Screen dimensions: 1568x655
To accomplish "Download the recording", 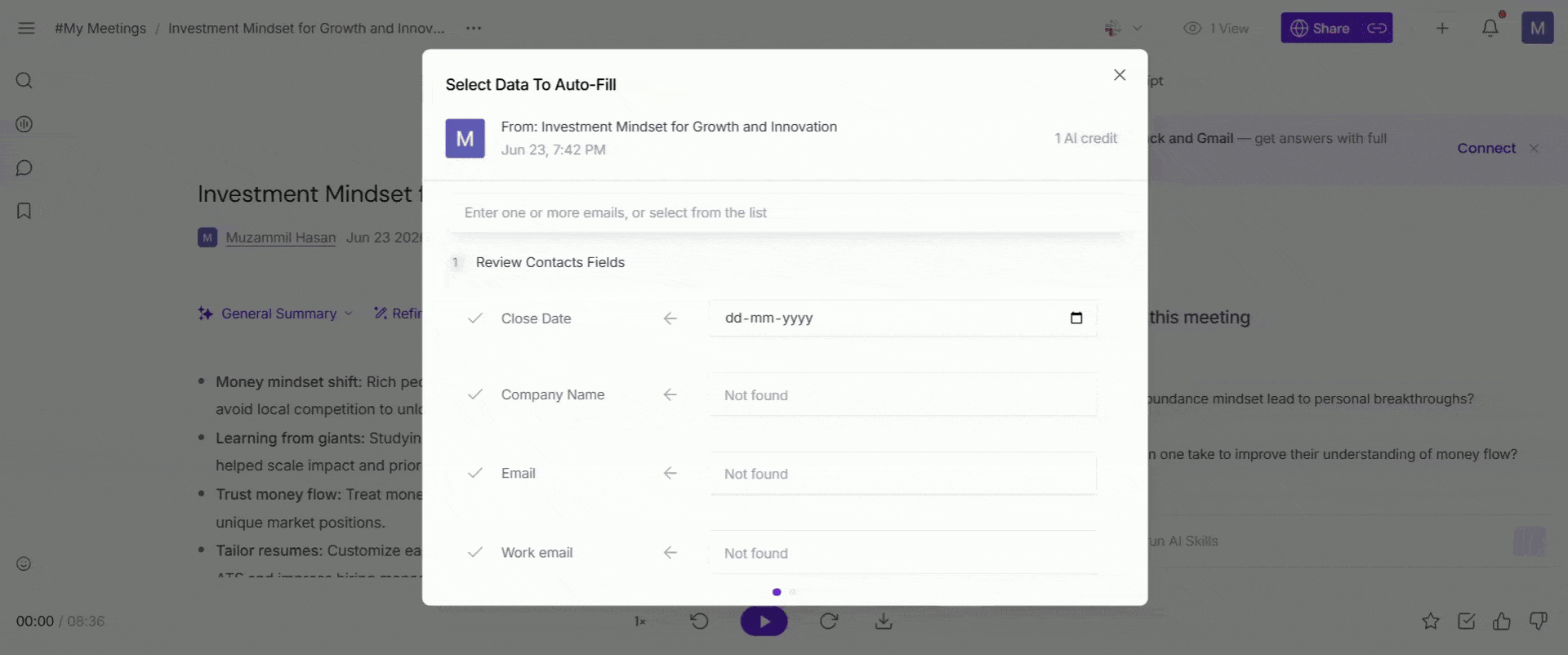I will (x=884, y=622).
